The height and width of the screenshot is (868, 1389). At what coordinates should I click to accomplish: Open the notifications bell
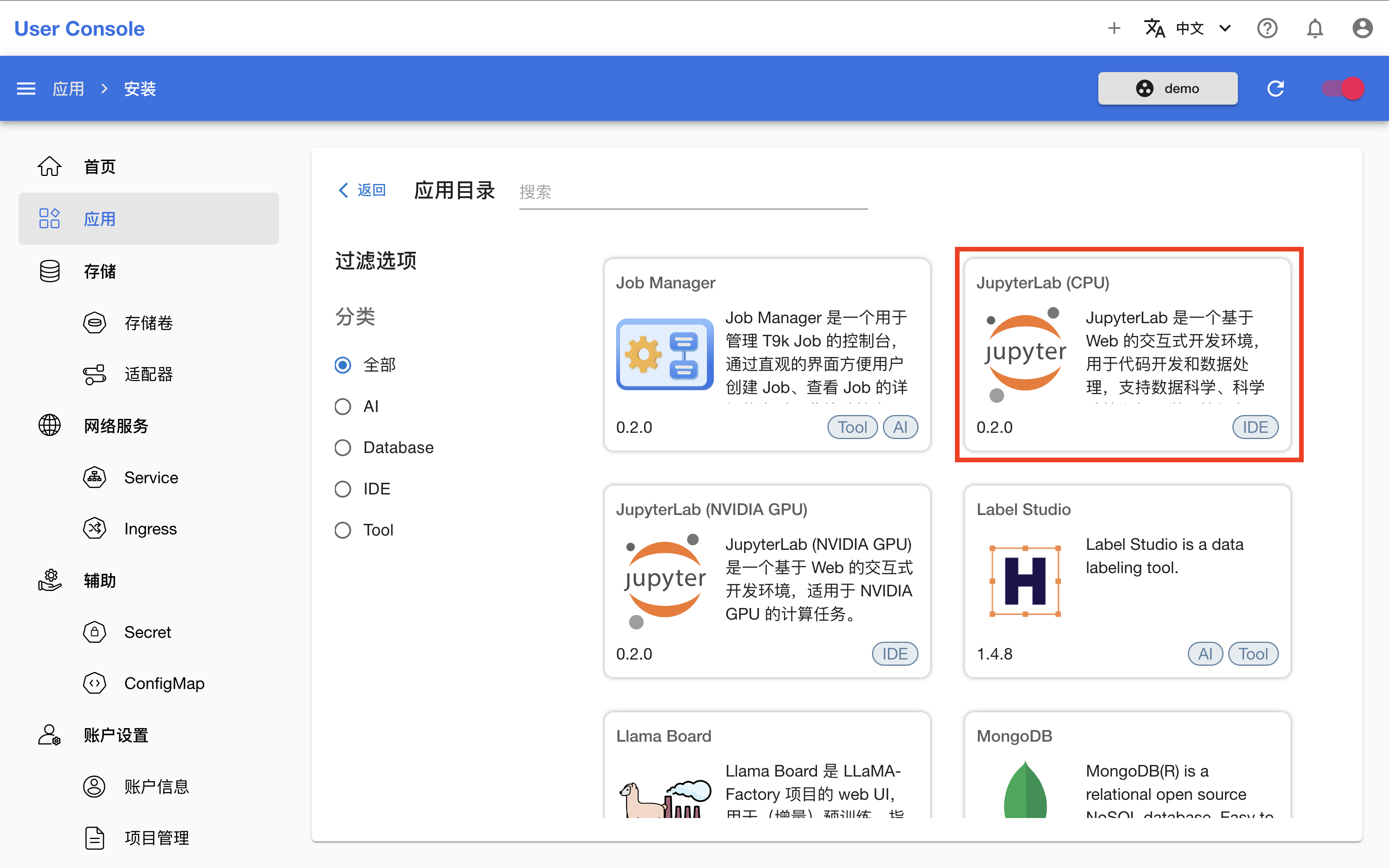click(x=1315, y=28)
